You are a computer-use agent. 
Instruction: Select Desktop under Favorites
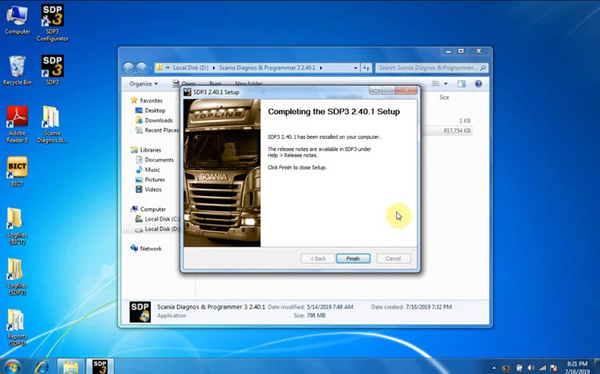155,110
